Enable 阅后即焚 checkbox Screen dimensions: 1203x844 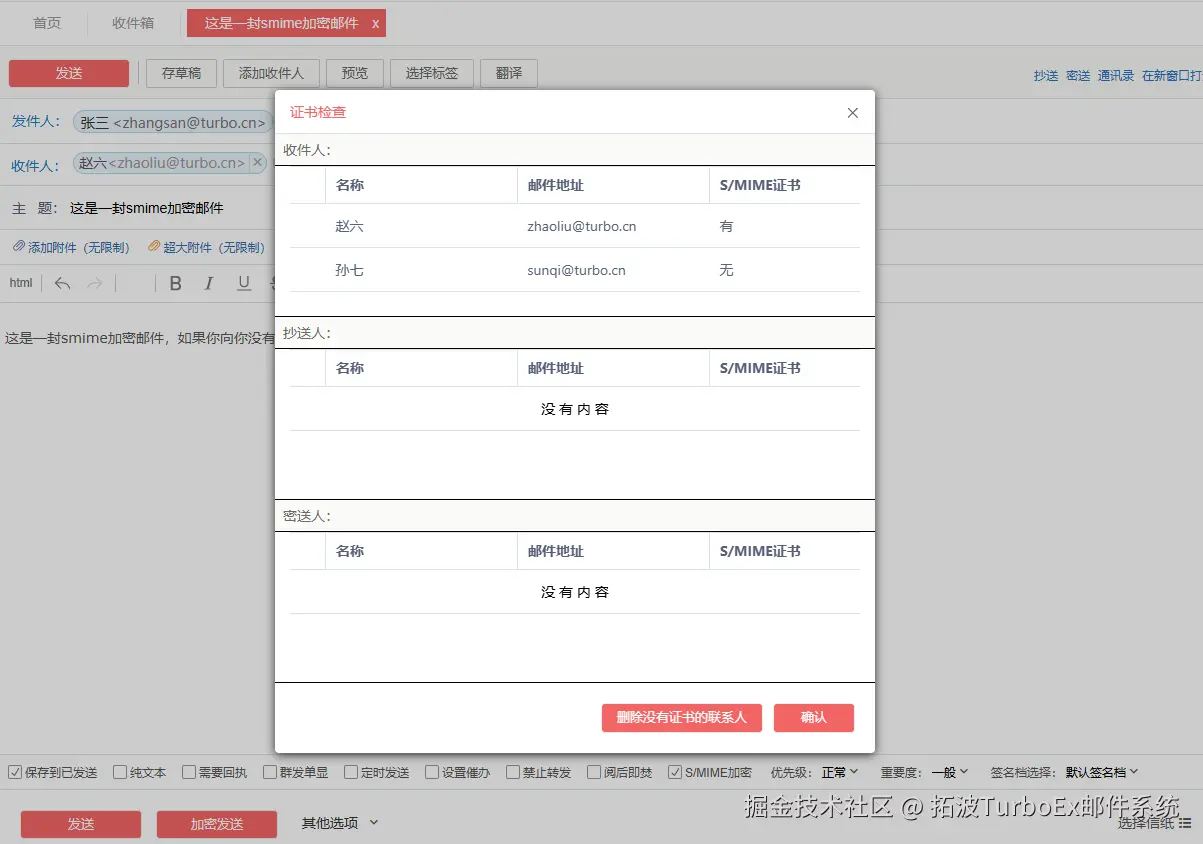pos(594,772)
